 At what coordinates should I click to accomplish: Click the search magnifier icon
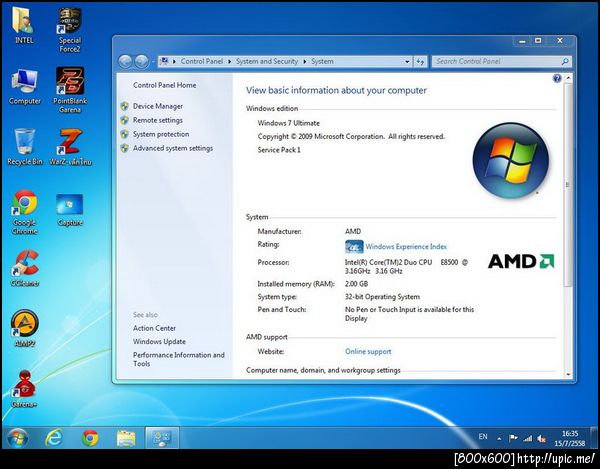[x=565, y=61]
